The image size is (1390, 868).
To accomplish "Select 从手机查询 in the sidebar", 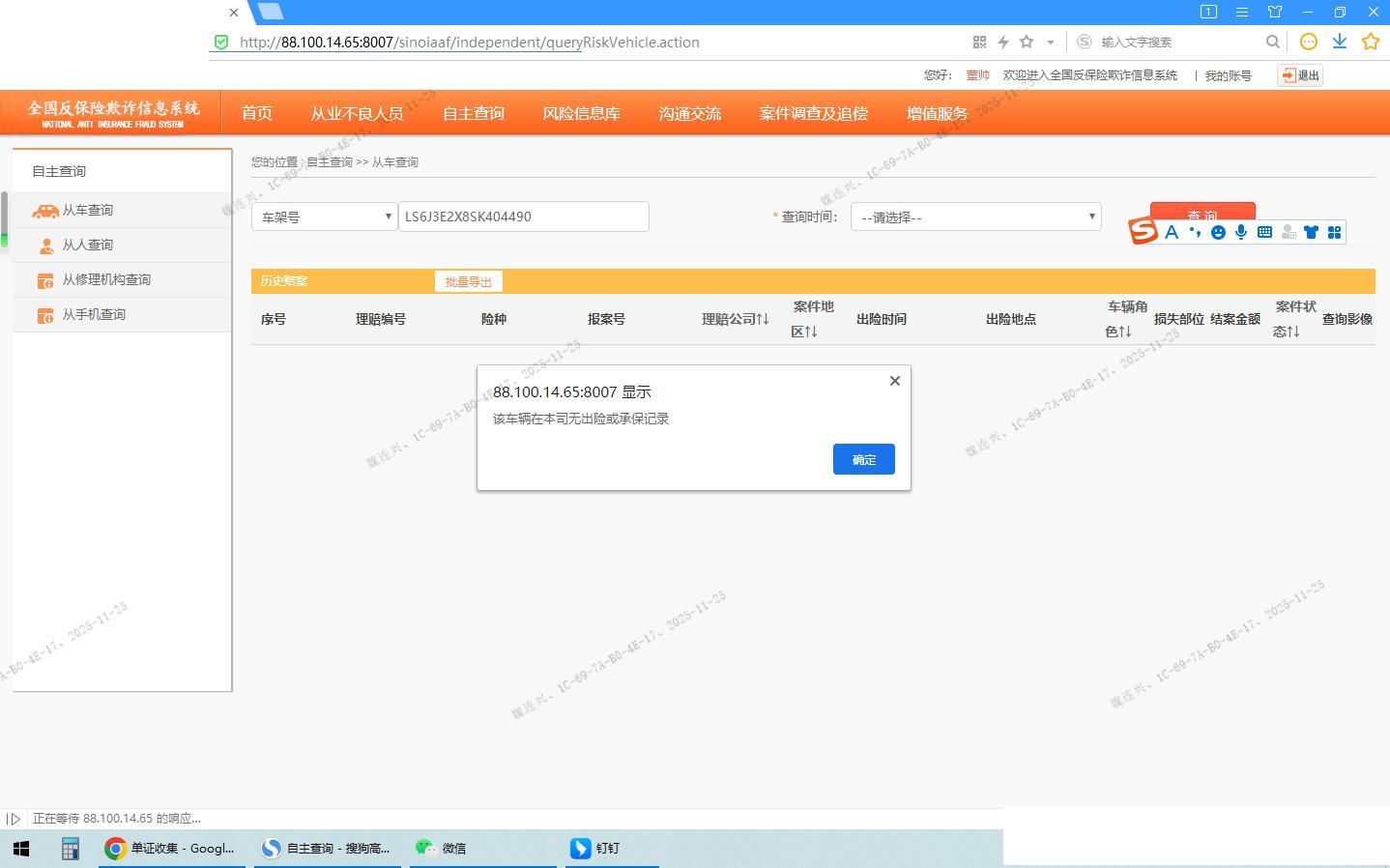I will [x=93, y=315].
